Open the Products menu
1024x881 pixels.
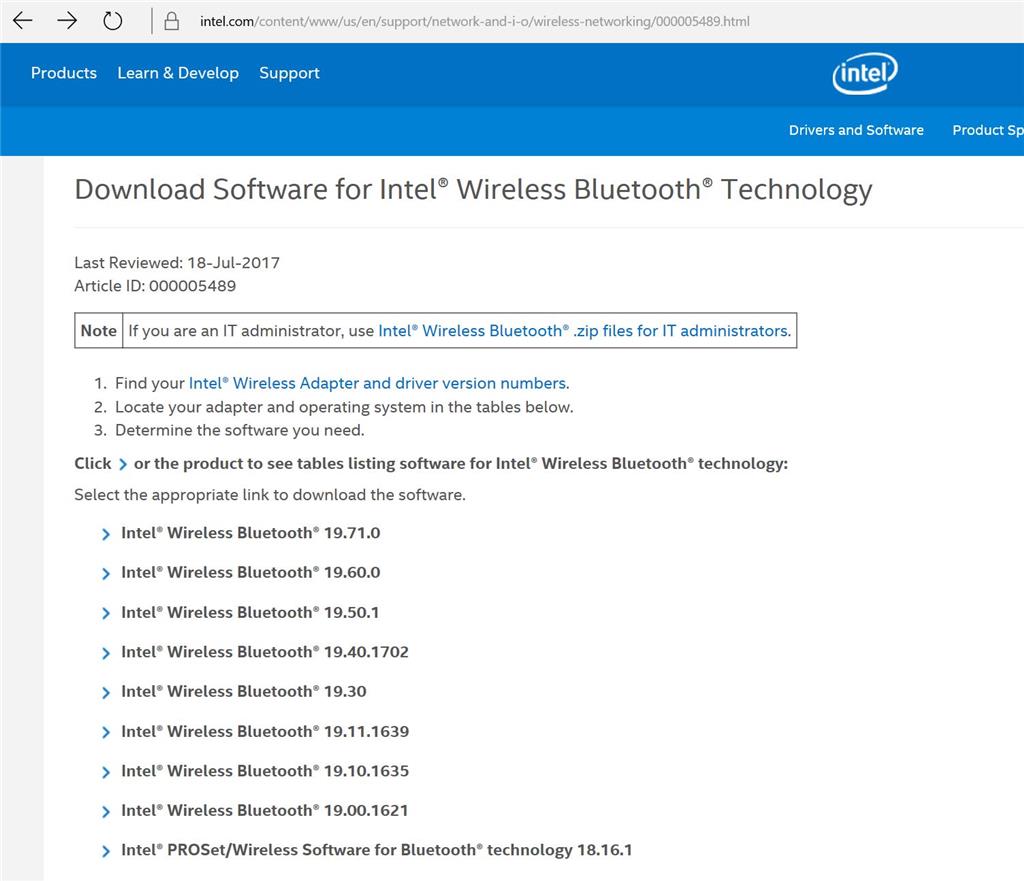pos(63,73)
